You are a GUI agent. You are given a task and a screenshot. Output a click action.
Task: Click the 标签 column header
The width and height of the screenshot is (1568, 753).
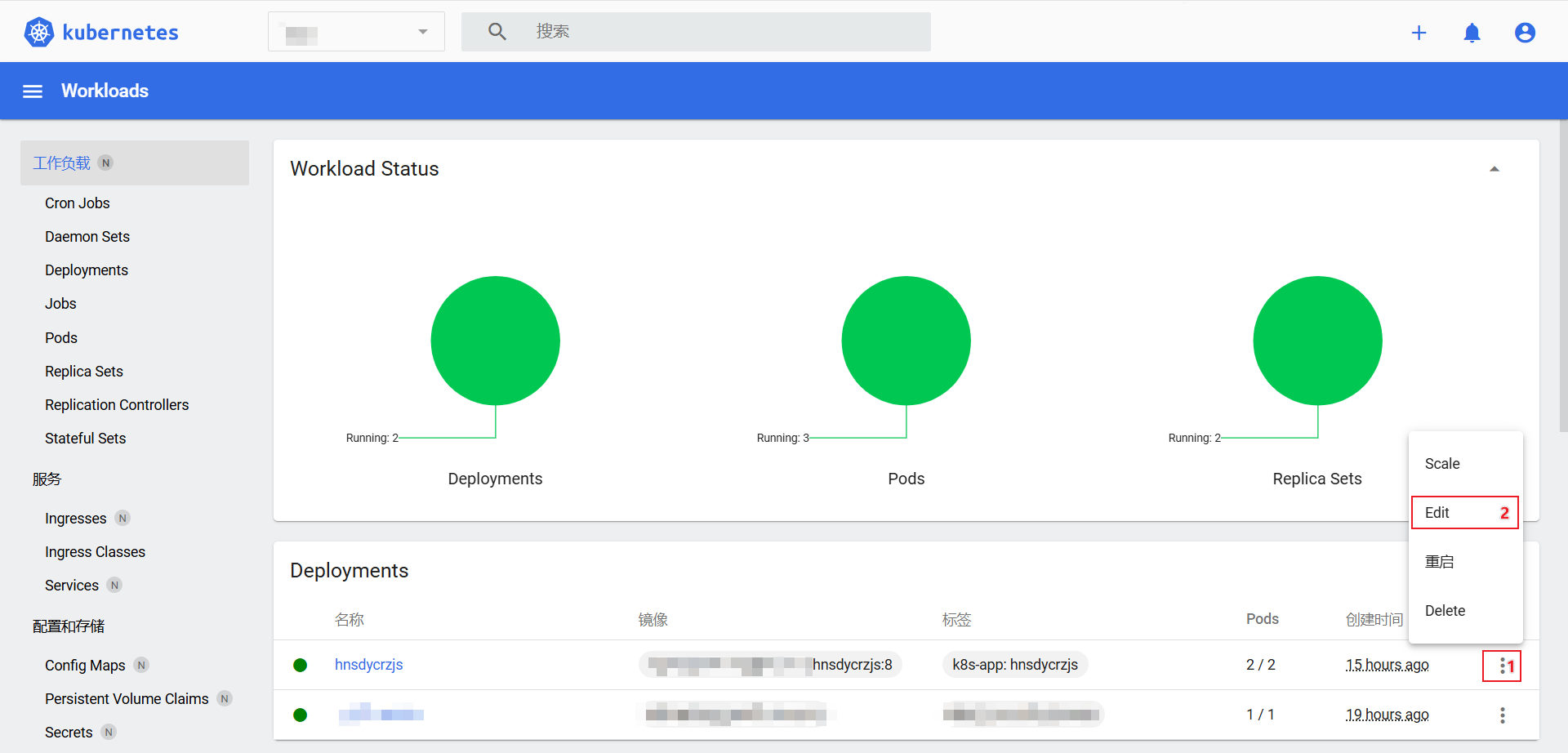[x=957, y=620]
